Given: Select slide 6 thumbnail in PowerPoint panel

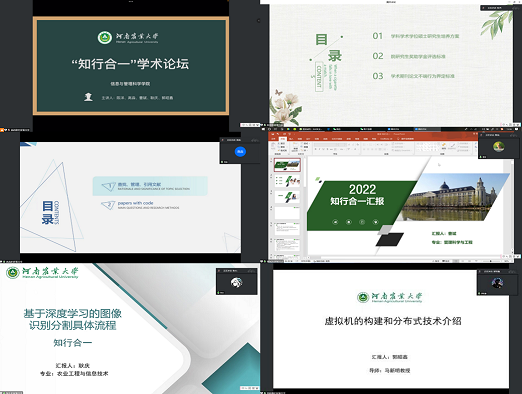Looking at the screenshot, I should tap(287, 245).
